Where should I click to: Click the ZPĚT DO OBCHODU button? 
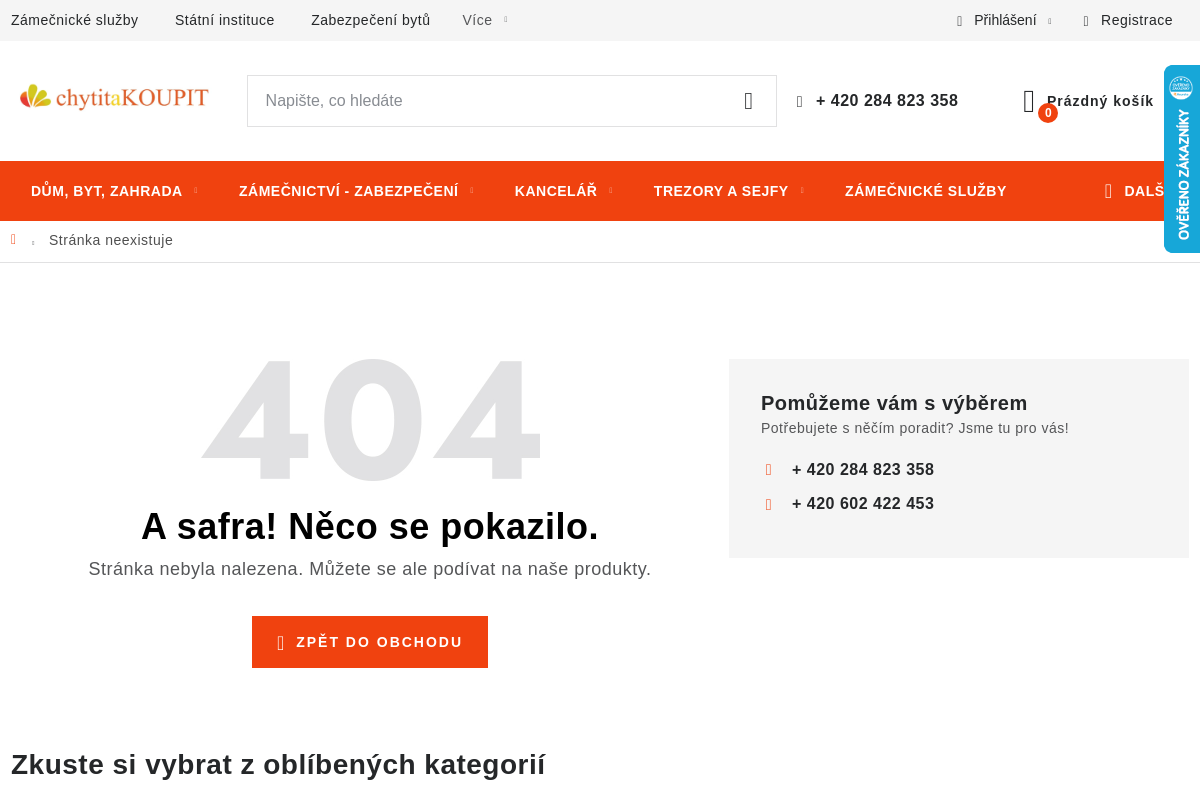(x=369, y=642)
